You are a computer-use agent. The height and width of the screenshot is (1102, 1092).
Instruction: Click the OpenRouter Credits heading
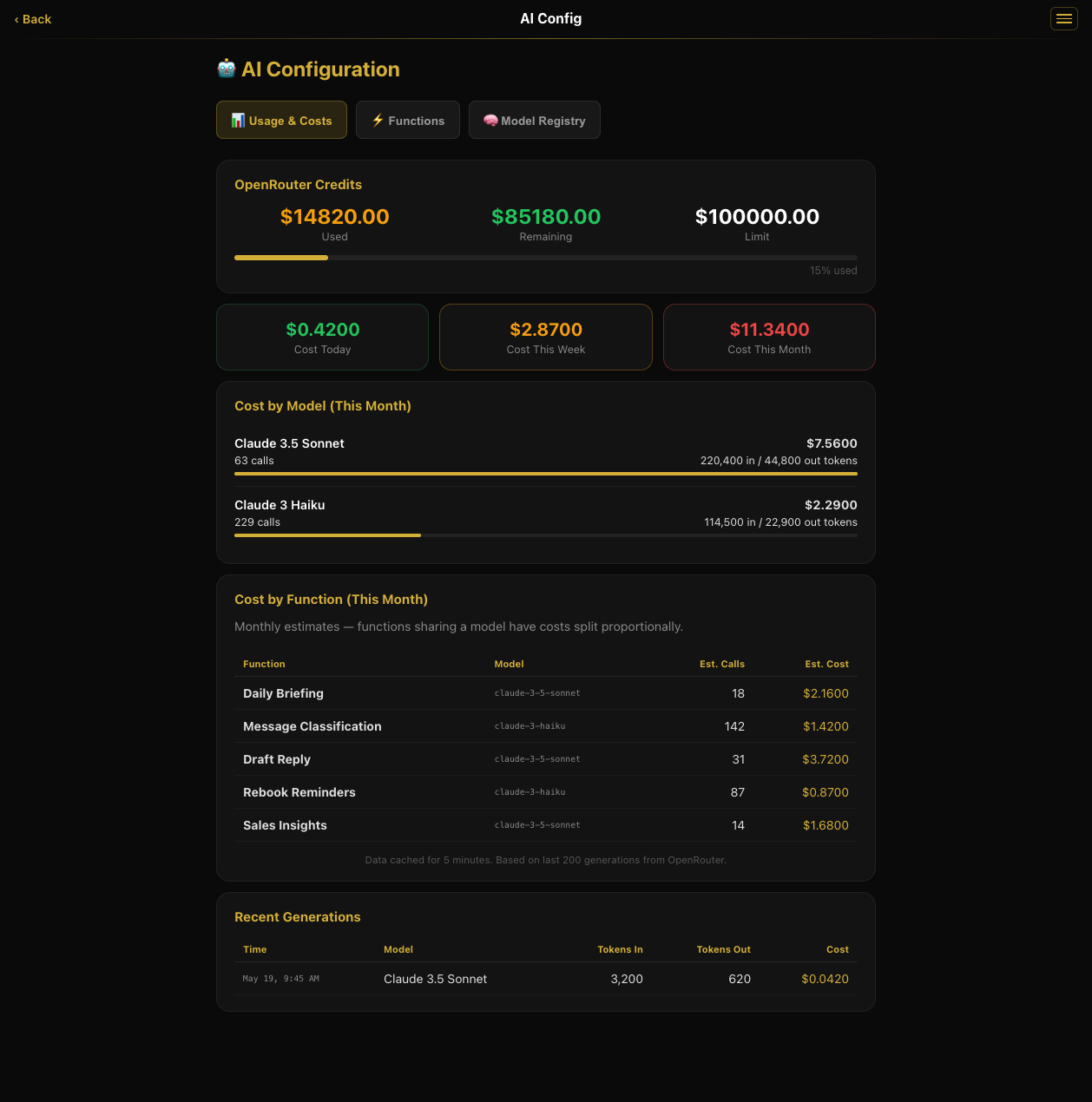point(298,184)
